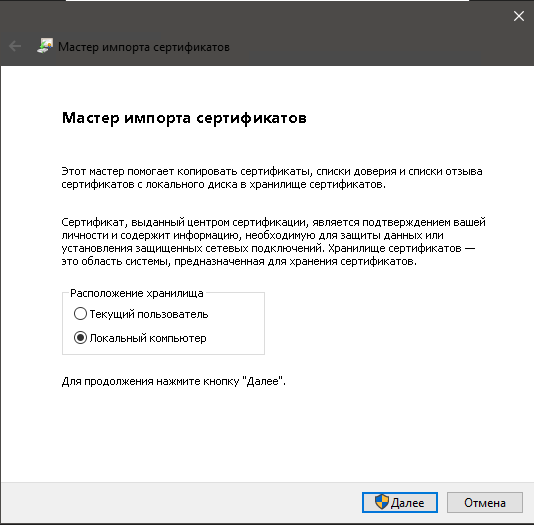Click the back arrow in the title bar

click(15, 46)
